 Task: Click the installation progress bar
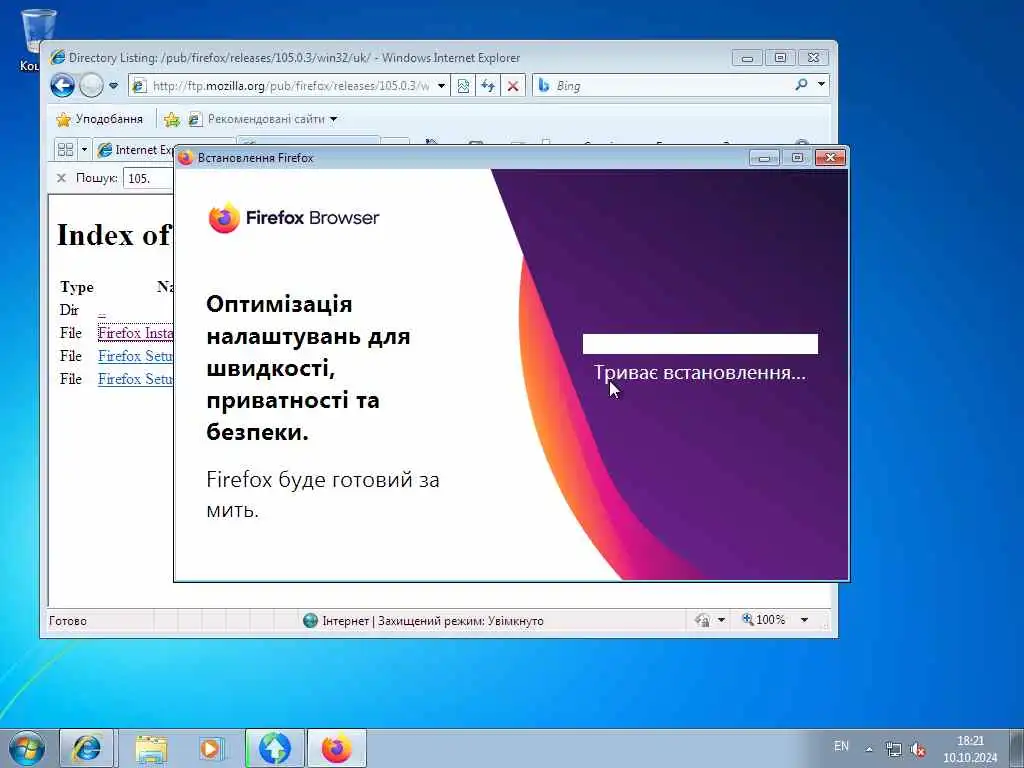coord(700,344)
